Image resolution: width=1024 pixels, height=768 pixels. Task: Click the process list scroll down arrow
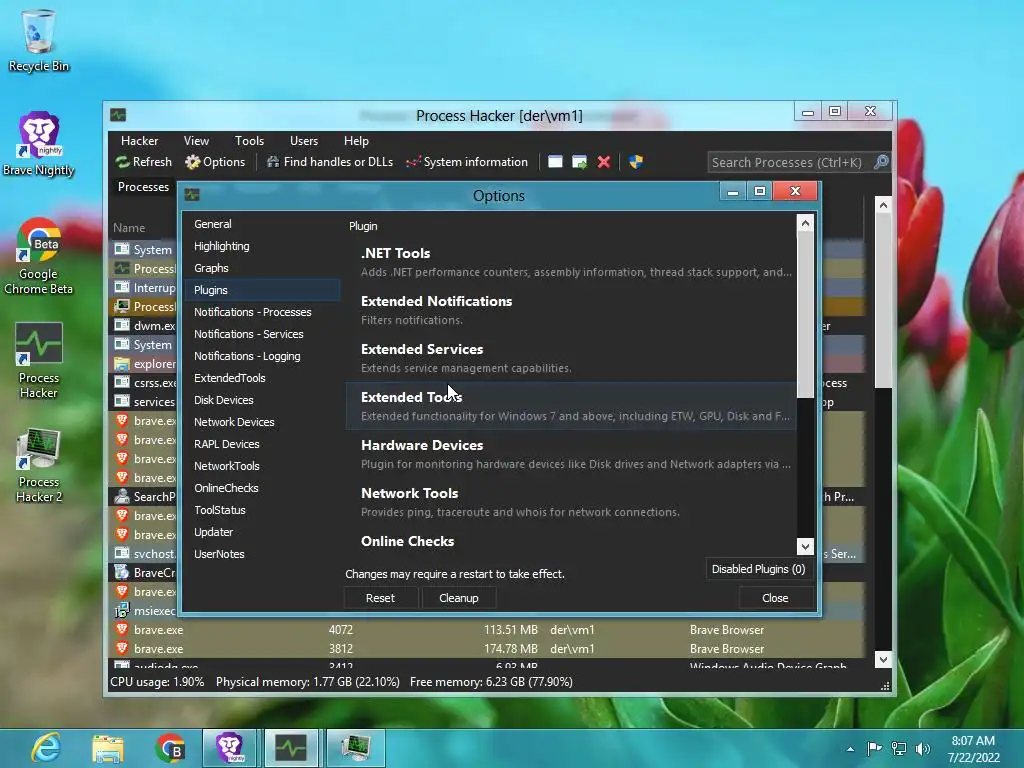click(x=883, y=659)
